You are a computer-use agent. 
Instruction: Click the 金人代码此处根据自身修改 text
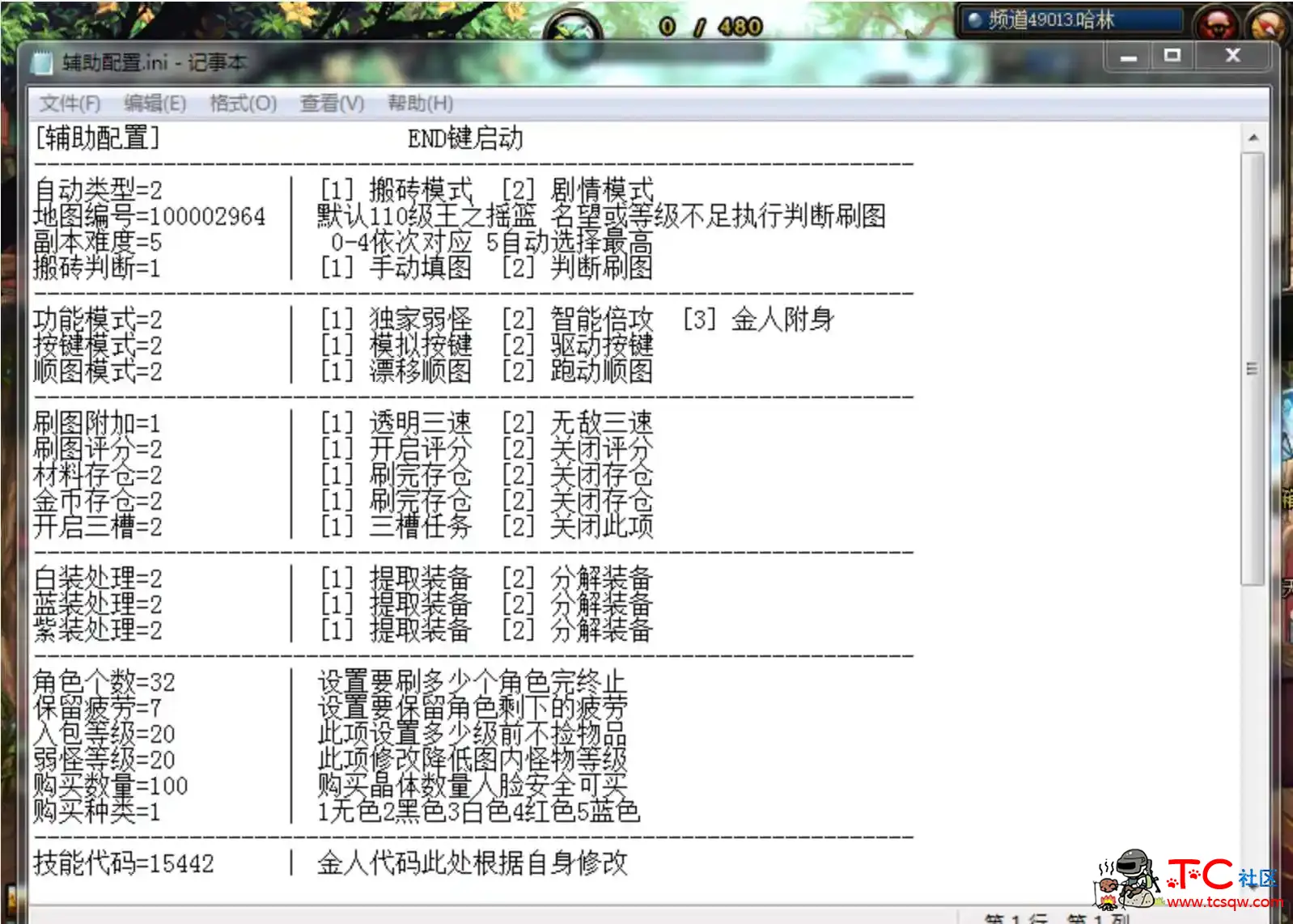[x=473, y=863]
